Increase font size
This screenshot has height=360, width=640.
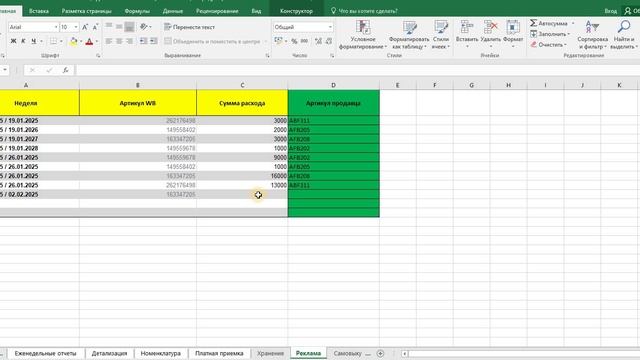click(x=85, y=27)
